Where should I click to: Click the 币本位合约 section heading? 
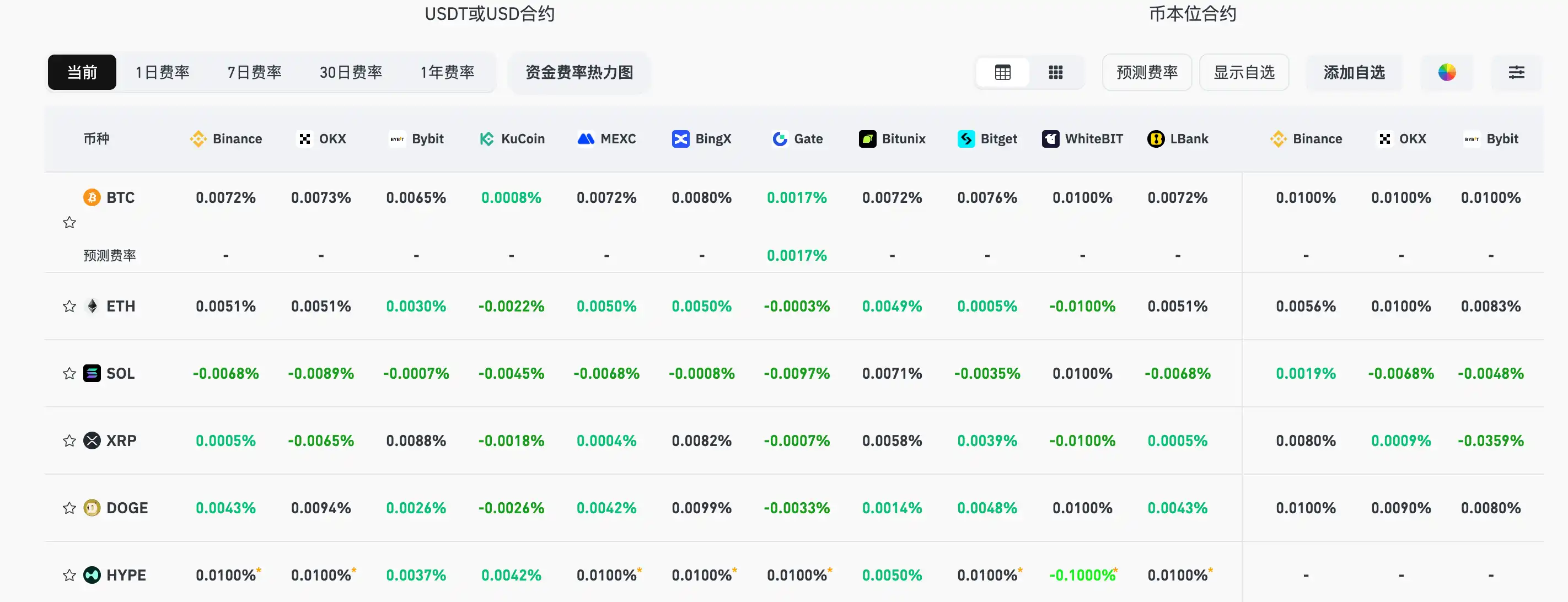[1193, 14]
